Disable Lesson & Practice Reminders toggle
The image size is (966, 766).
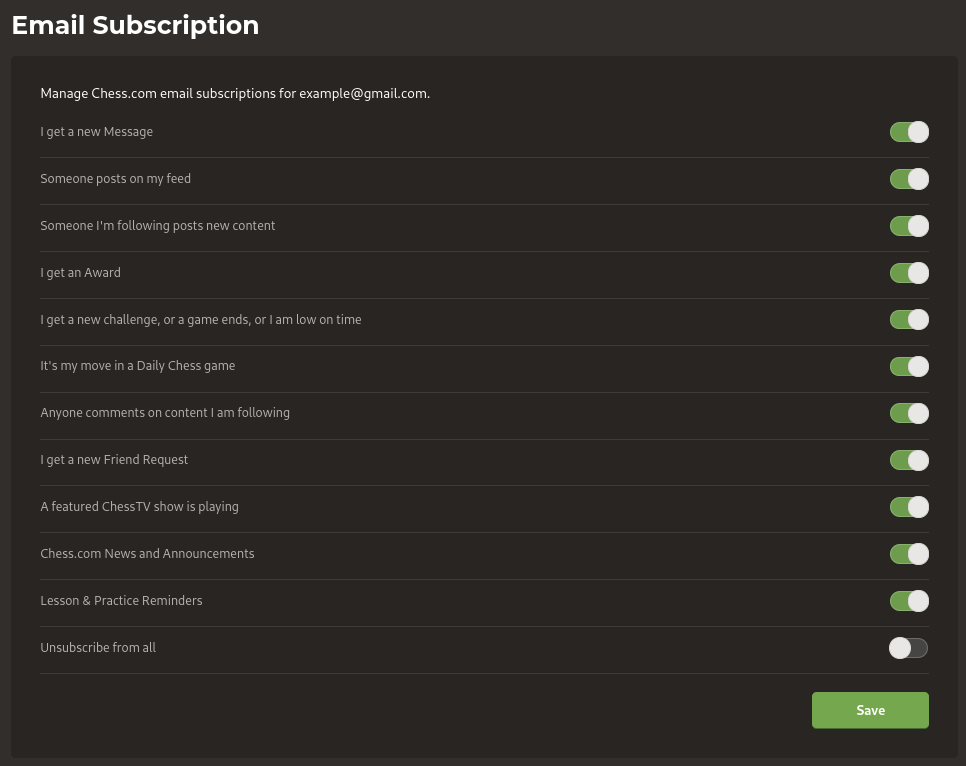tap(909, 600)
